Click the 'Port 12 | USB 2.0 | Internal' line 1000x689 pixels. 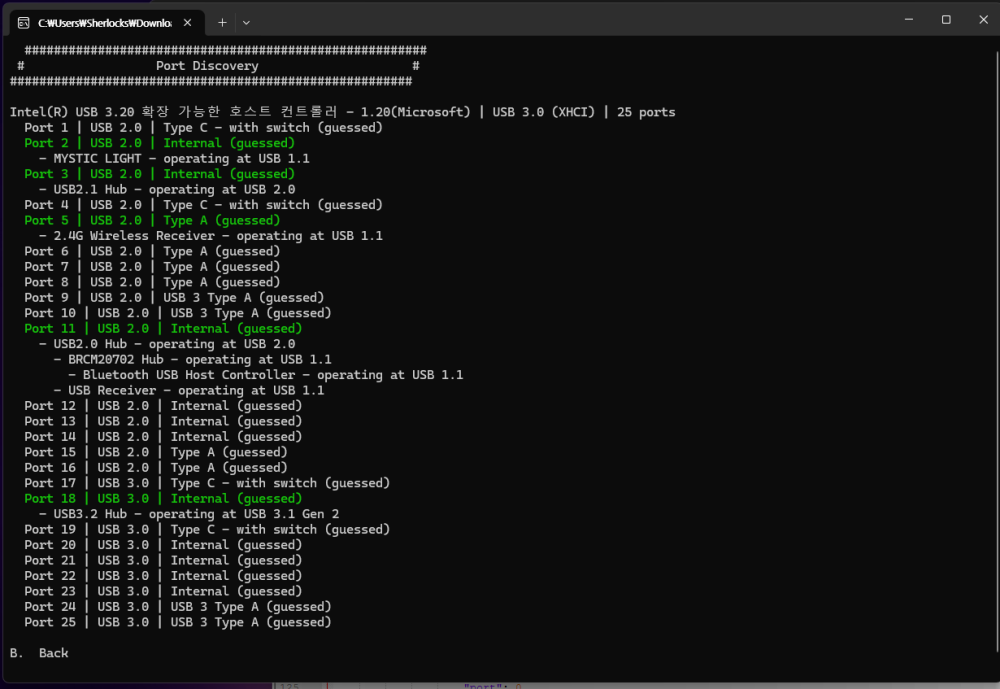click(163, 406)
